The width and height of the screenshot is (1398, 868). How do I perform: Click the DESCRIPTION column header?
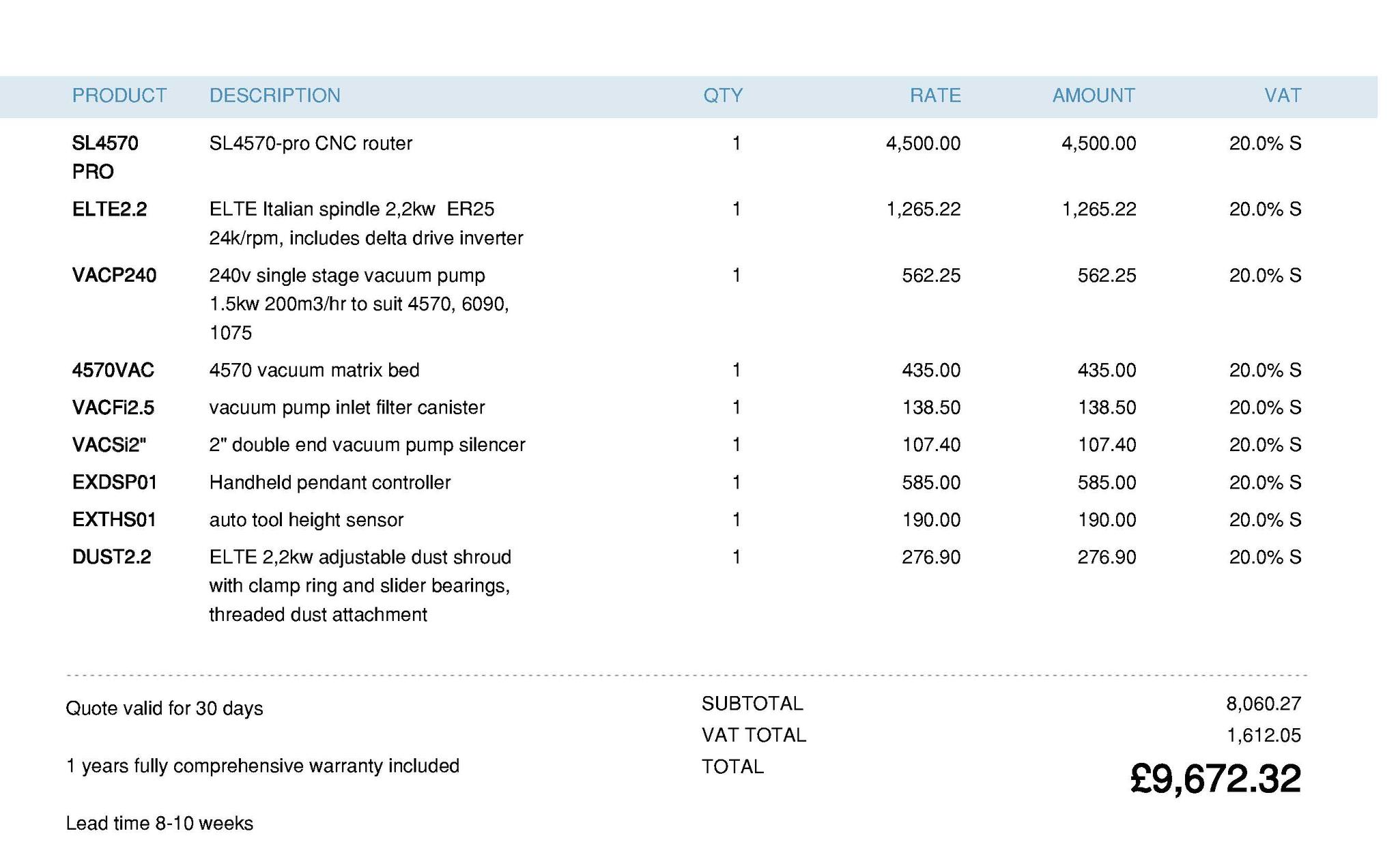pos(274,96)
